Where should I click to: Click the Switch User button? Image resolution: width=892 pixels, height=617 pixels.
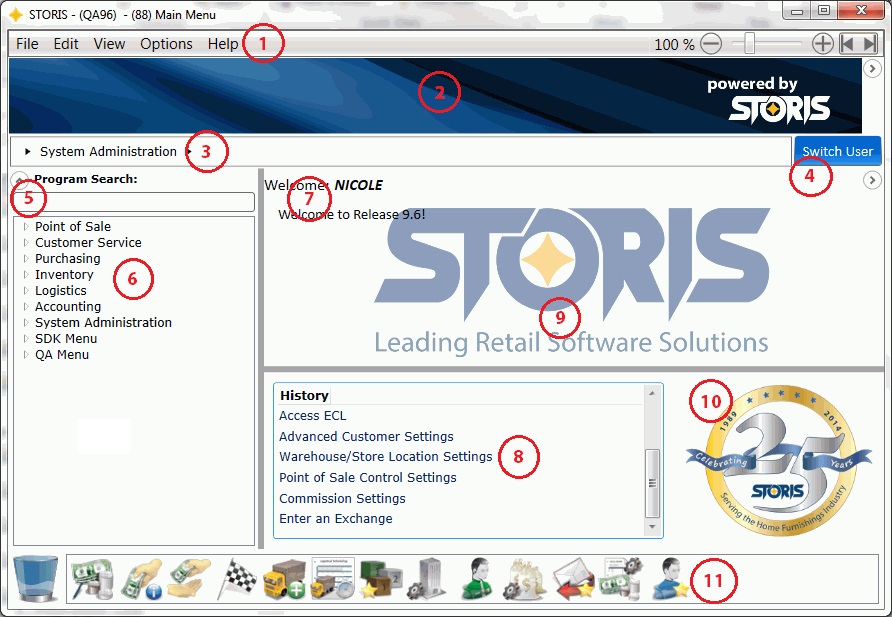pyautogui.click(x=837, y=151)
